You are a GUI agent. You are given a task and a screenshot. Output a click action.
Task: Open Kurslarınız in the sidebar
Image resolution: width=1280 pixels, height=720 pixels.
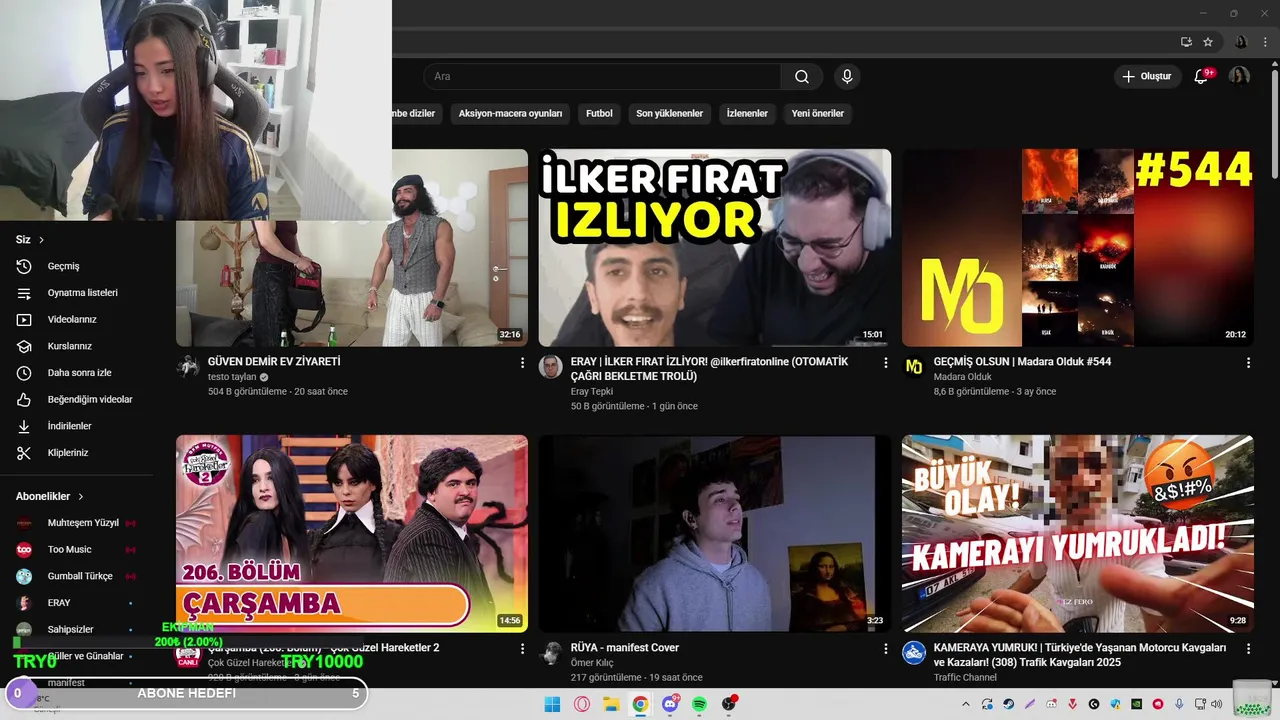click(x=77, y=346)
